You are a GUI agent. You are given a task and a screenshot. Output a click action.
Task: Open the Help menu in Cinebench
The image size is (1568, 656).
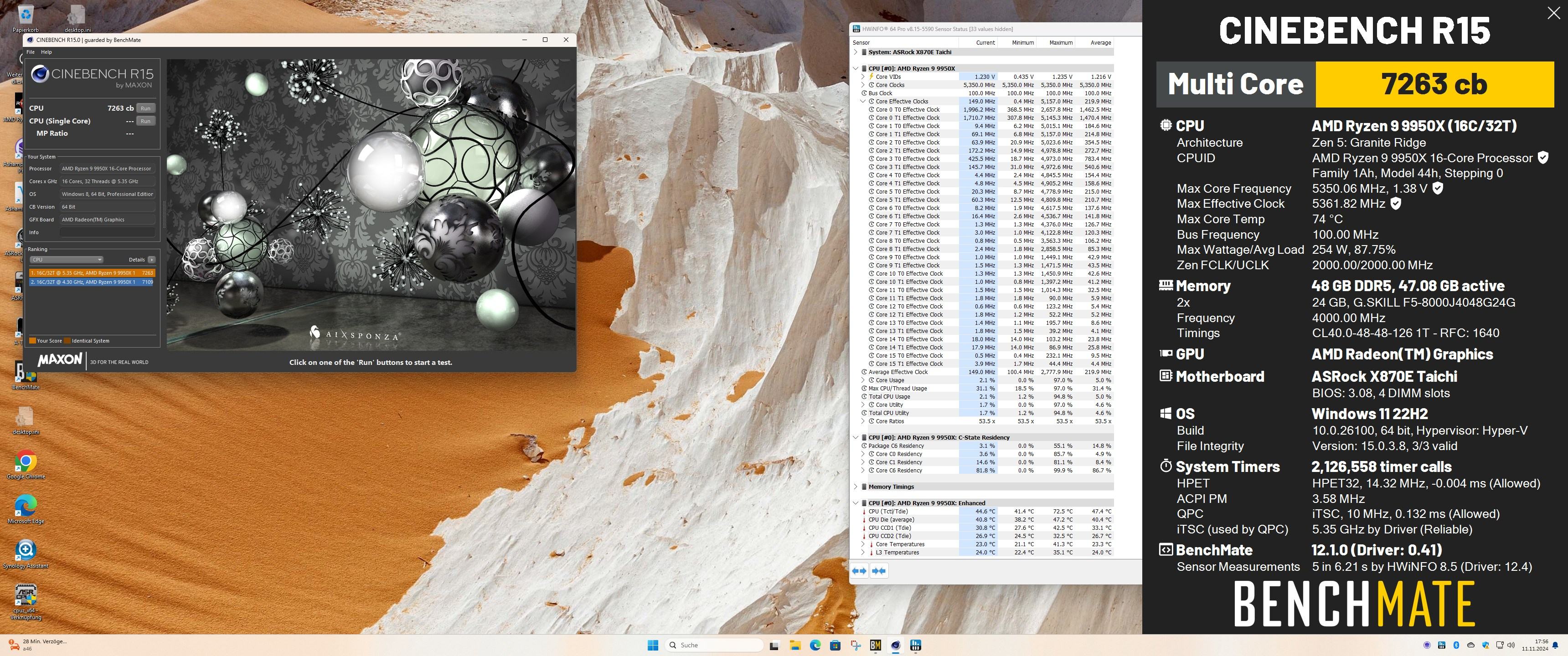pyautogui.click(x=46, y=52)
